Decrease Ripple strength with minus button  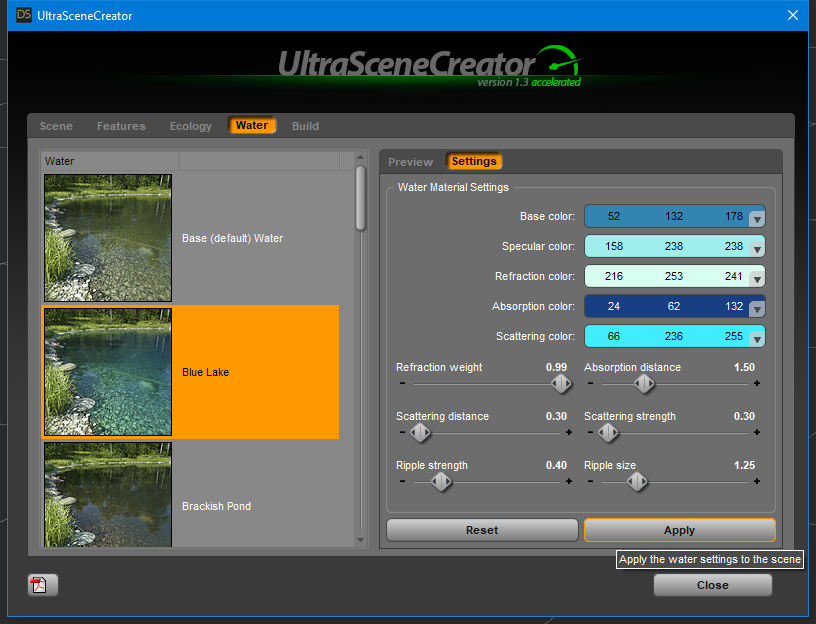[x=402, y=481]
